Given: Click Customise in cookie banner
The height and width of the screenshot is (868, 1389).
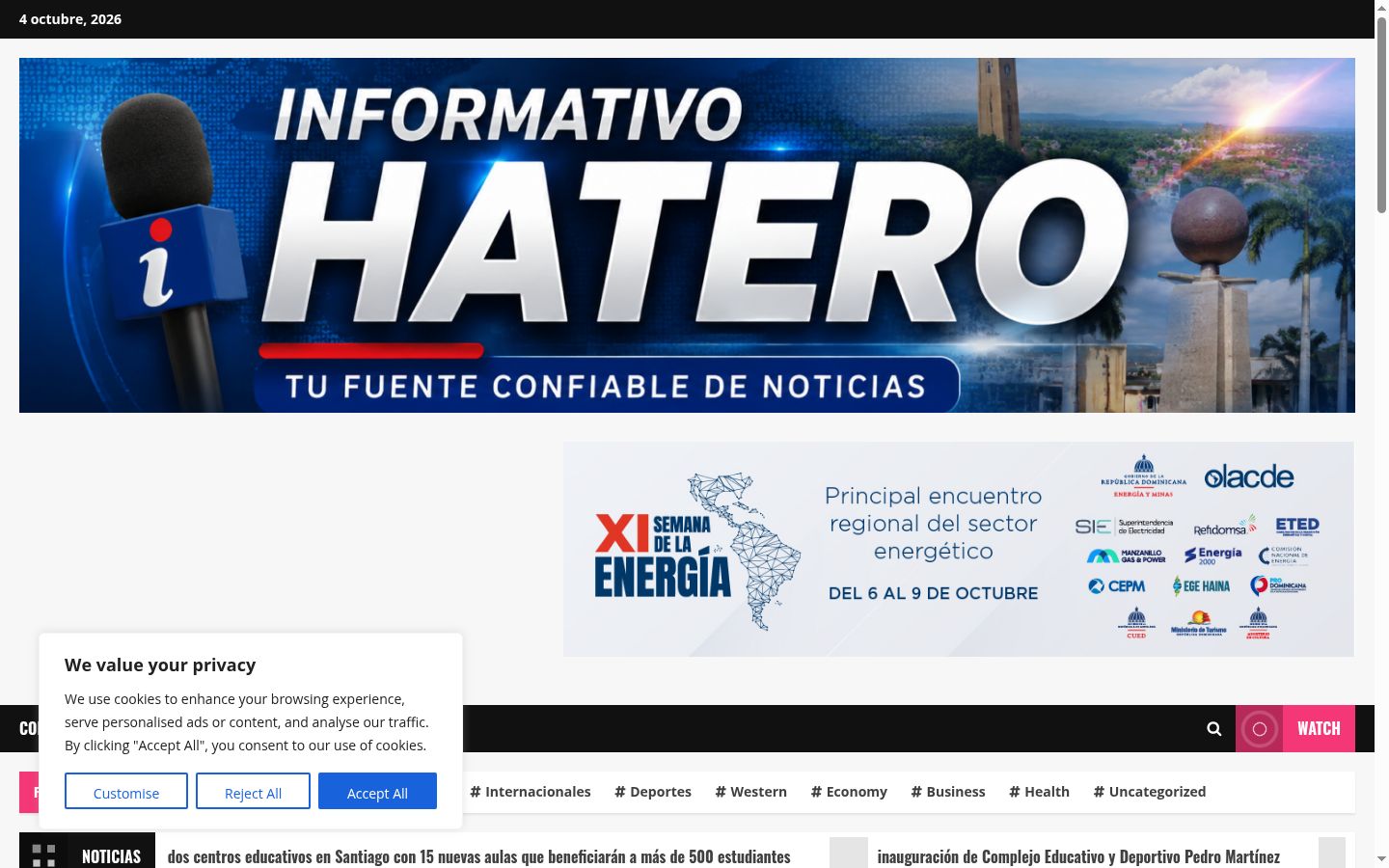Looking at the screenshot, I should [126, 792].
